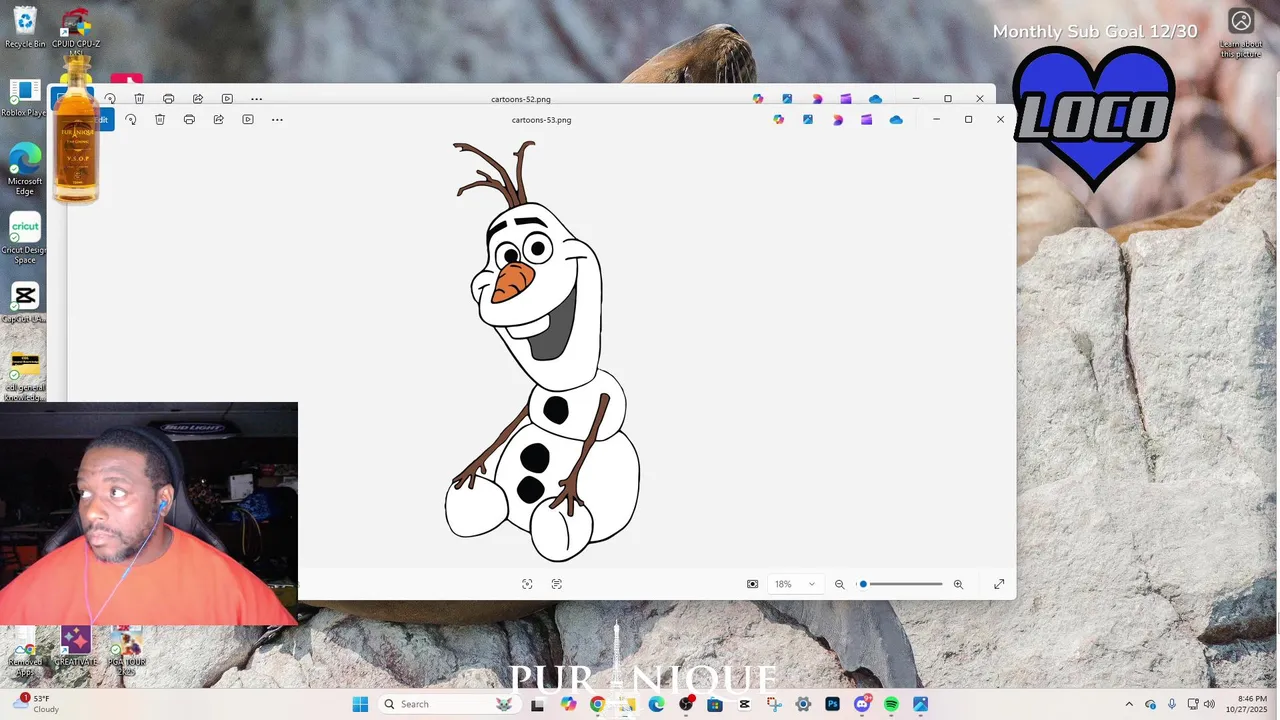Open CapCut from the taskbar
Image resolution: width=1280 pixels, height=720 pixels.
(744, 704)
